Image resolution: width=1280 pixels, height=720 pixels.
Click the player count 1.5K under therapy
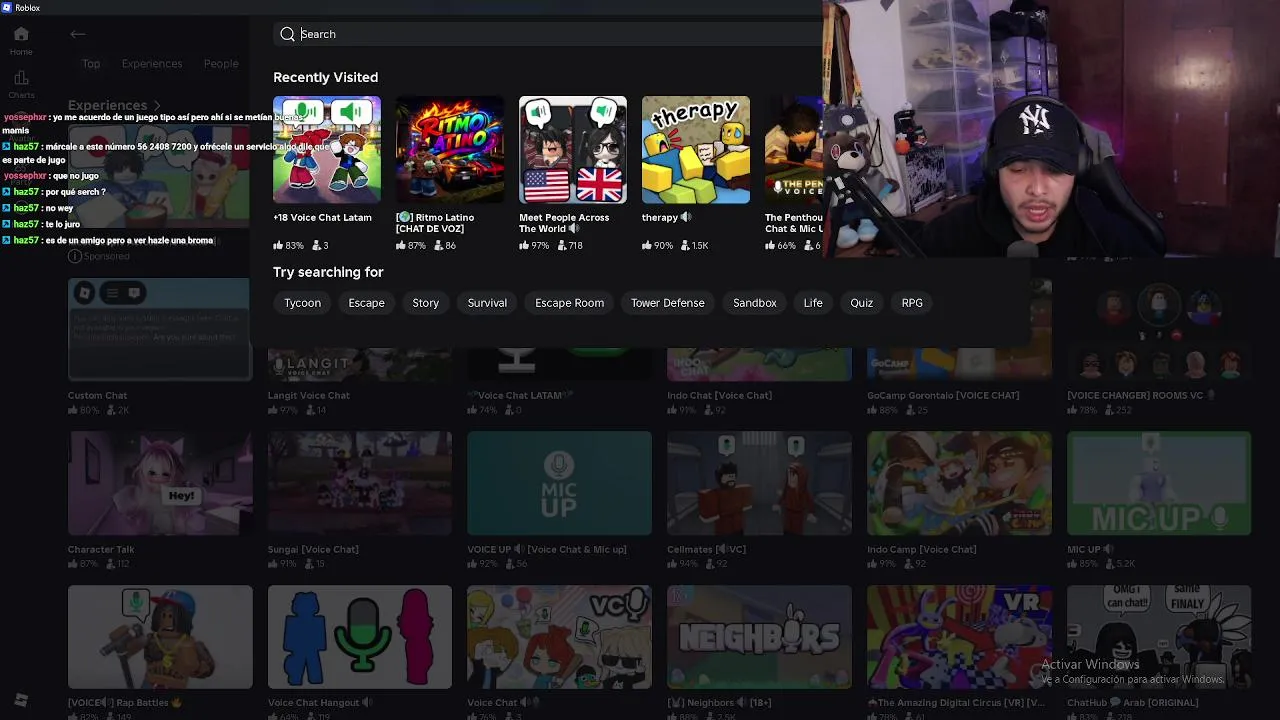pyautogui.click(x=694, y=245)
